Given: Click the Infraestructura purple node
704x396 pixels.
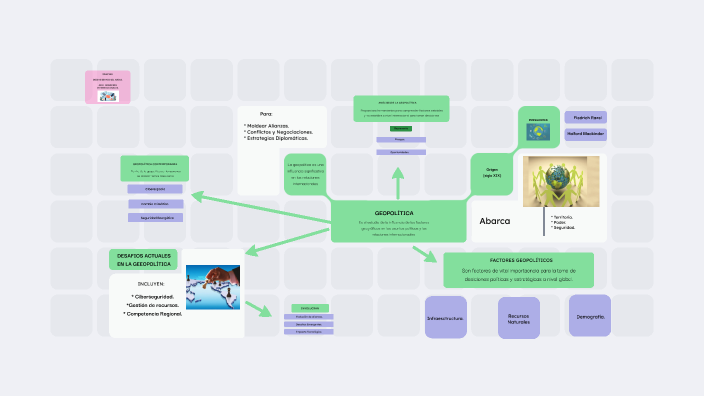Looking at the screenshot, I should point(445,317).
